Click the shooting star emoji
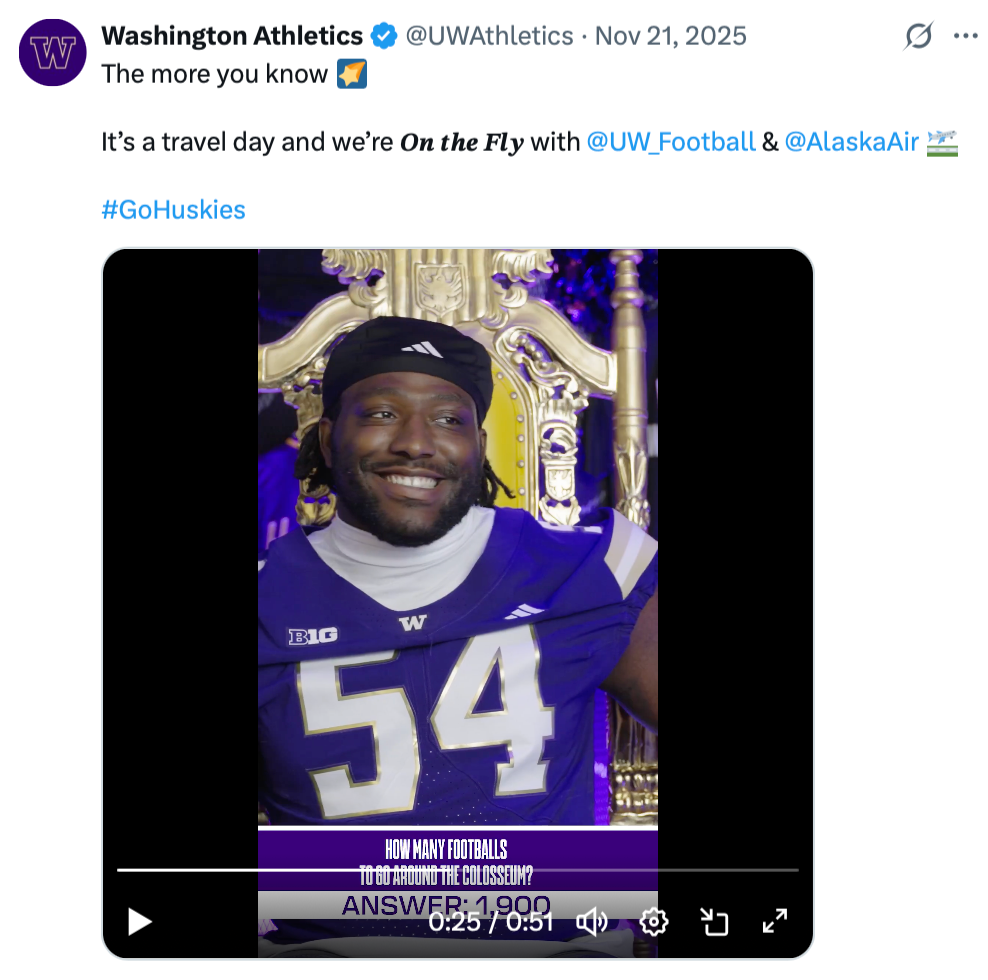Viewport: 988px width, 980px height. (x=351, y=75)
